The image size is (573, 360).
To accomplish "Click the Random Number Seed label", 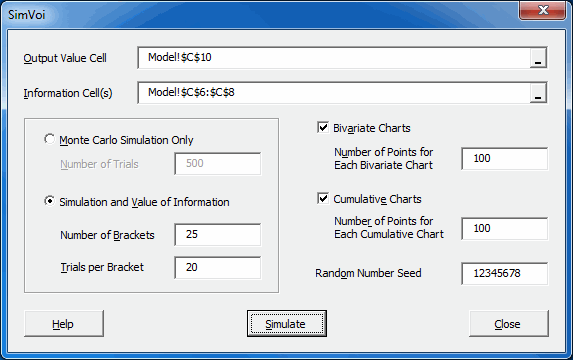I will (x=368, y=273).
